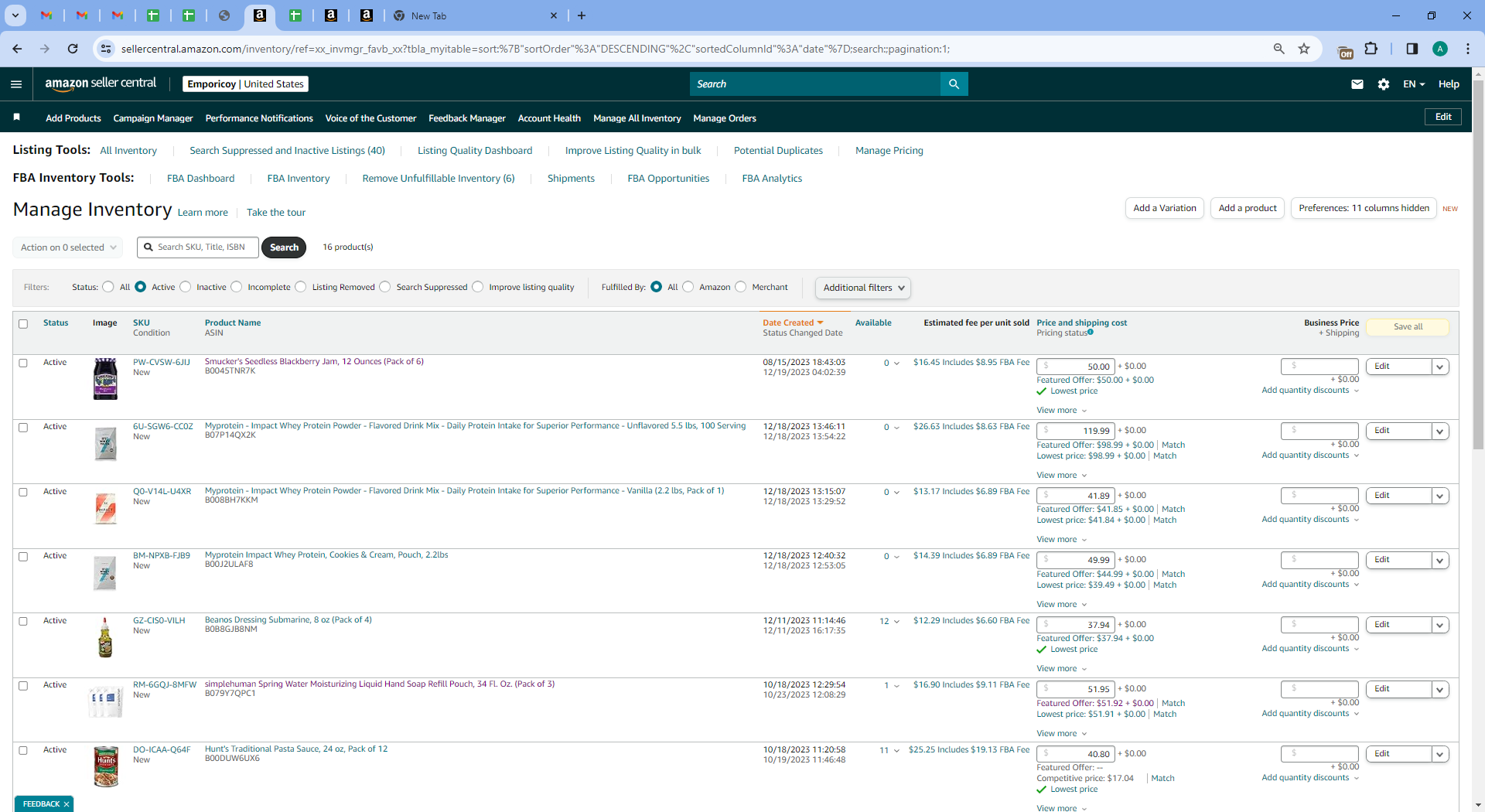
Task: Open Account Health menu item
Action: point(549,118)
